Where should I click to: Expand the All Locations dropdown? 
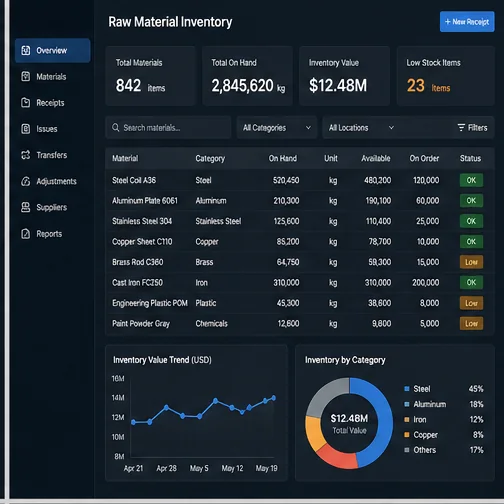coord(362,128)
